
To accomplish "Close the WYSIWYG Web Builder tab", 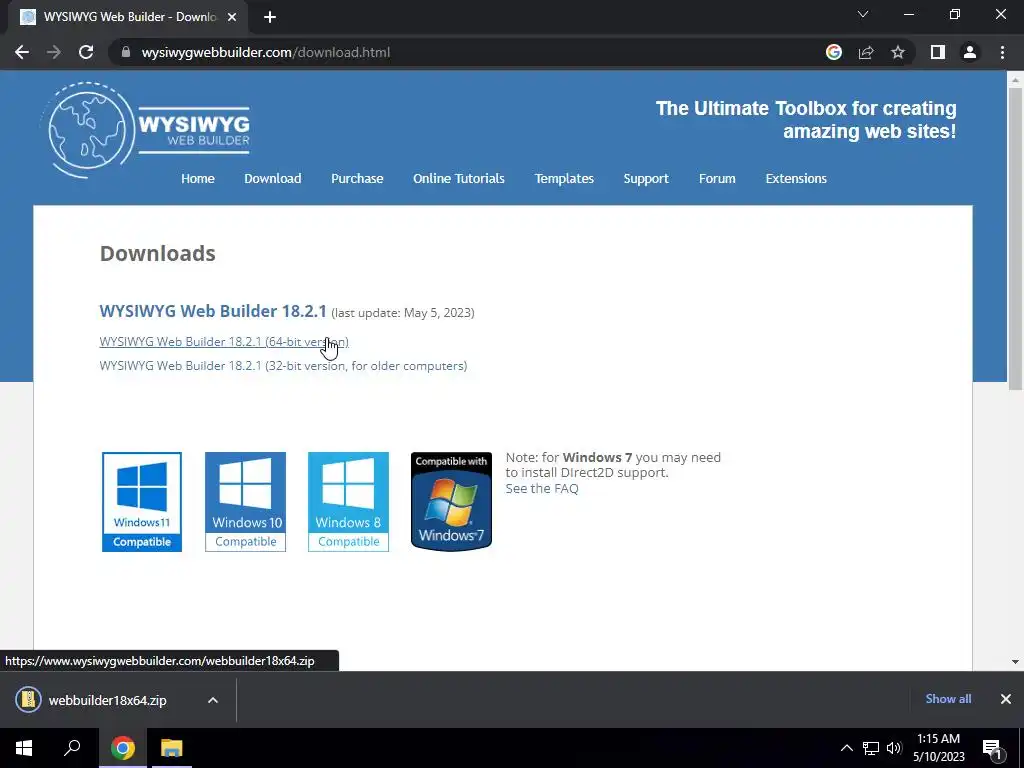I will (231, 17).
